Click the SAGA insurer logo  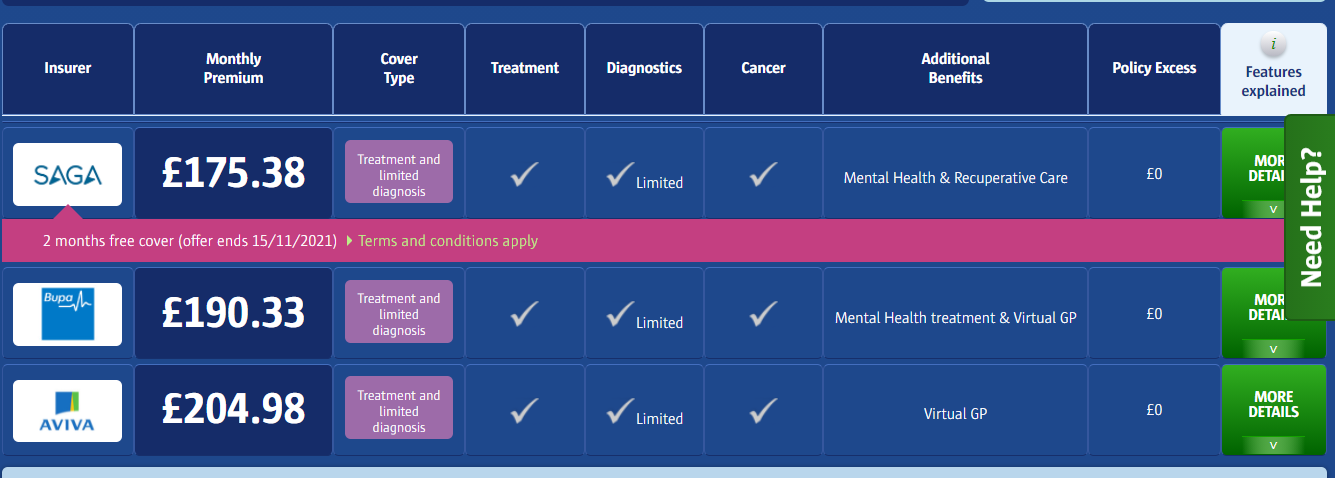67,174
